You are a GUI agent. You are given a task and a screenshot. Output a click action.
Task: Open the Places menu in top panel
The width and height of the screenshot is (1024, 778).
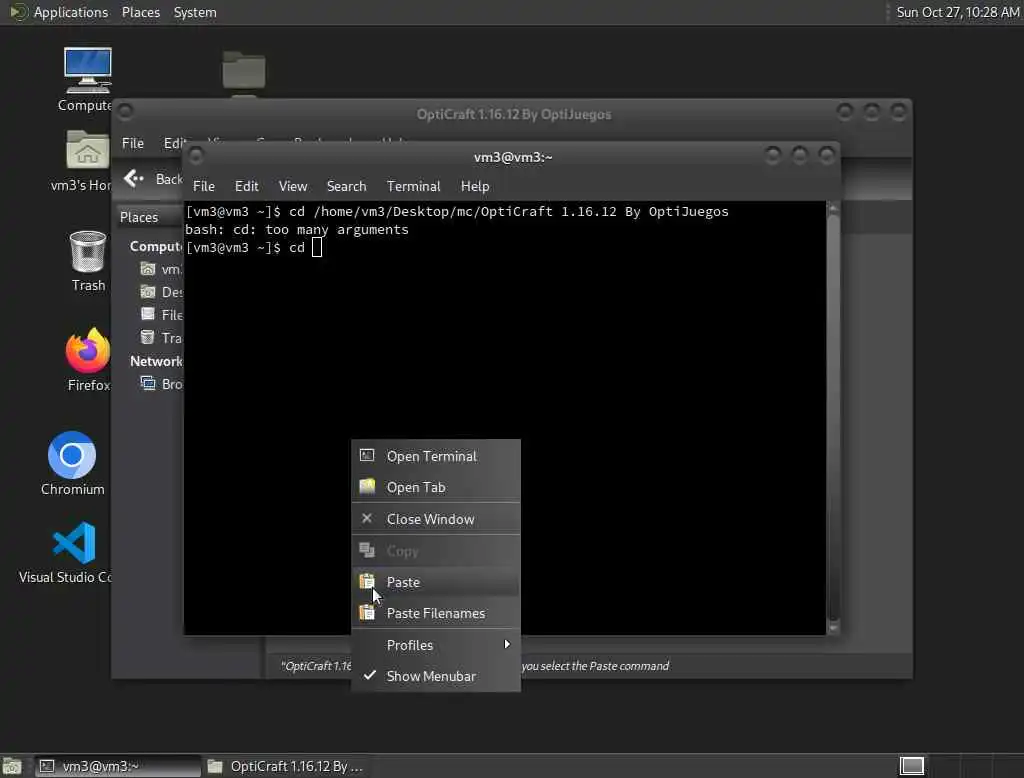click(x=140, y=12)
